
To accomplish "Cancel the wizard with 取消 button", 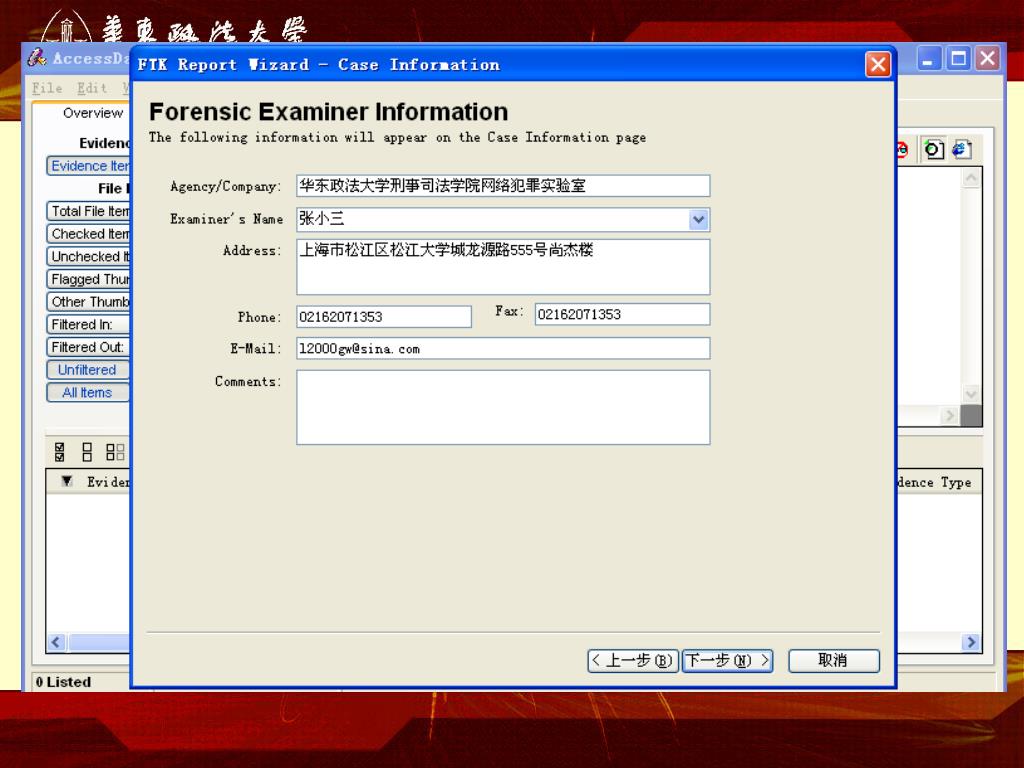I will [834, 661].
